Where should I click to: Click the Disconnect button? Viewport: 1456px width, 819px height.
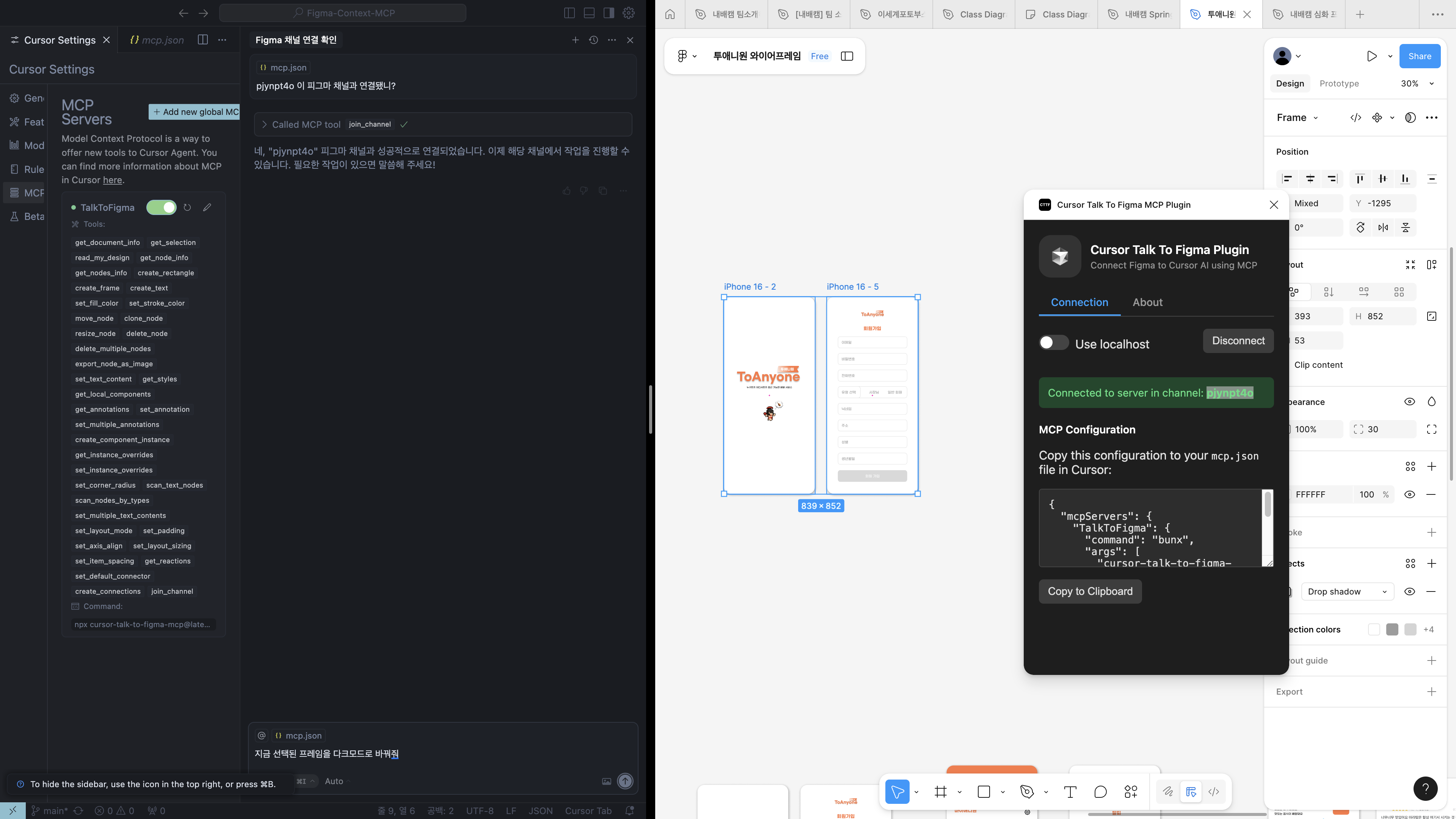click(1238, 341)
